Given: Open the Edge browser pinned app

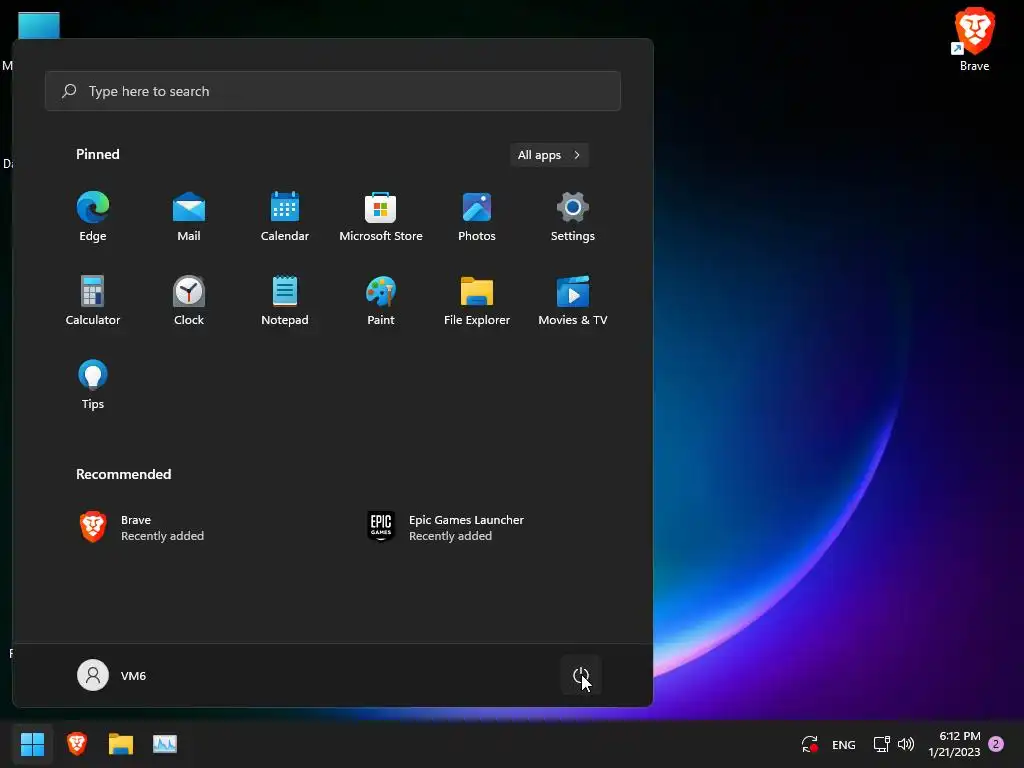Looking at the screenshot, I should [93, 217].
